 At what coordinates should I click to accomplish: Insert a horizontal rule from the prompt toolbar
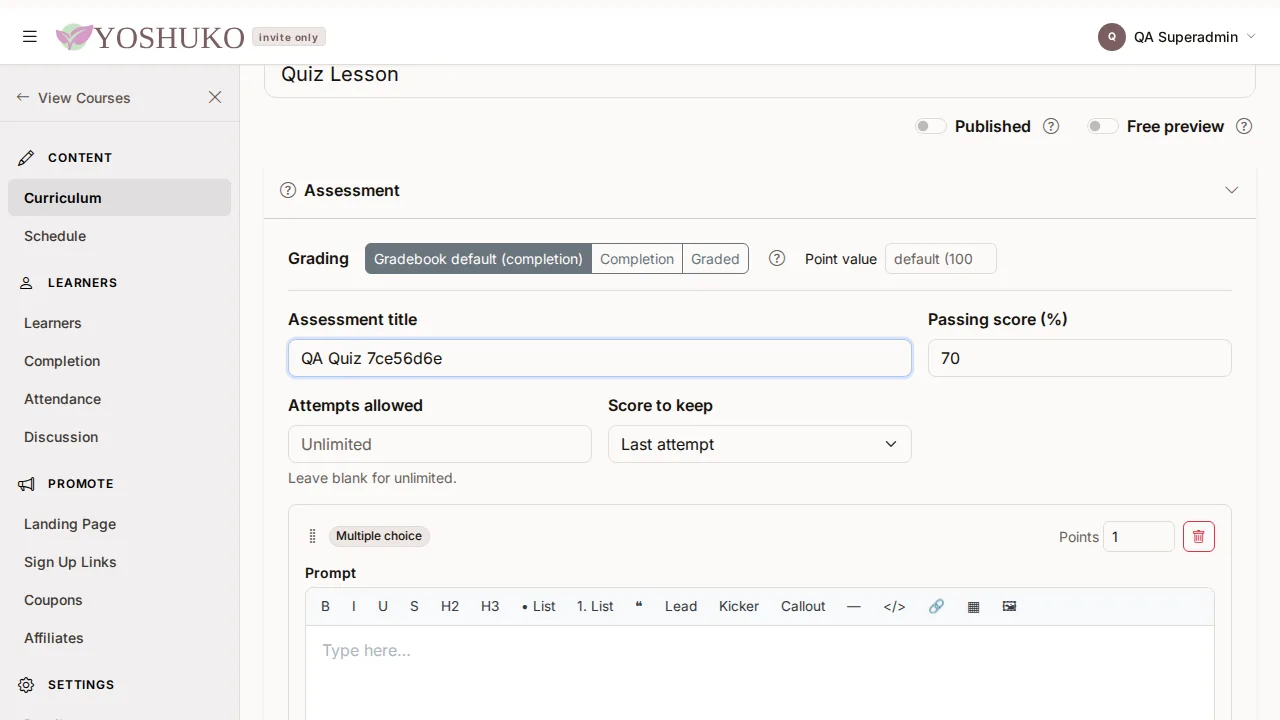pos(853,606)
